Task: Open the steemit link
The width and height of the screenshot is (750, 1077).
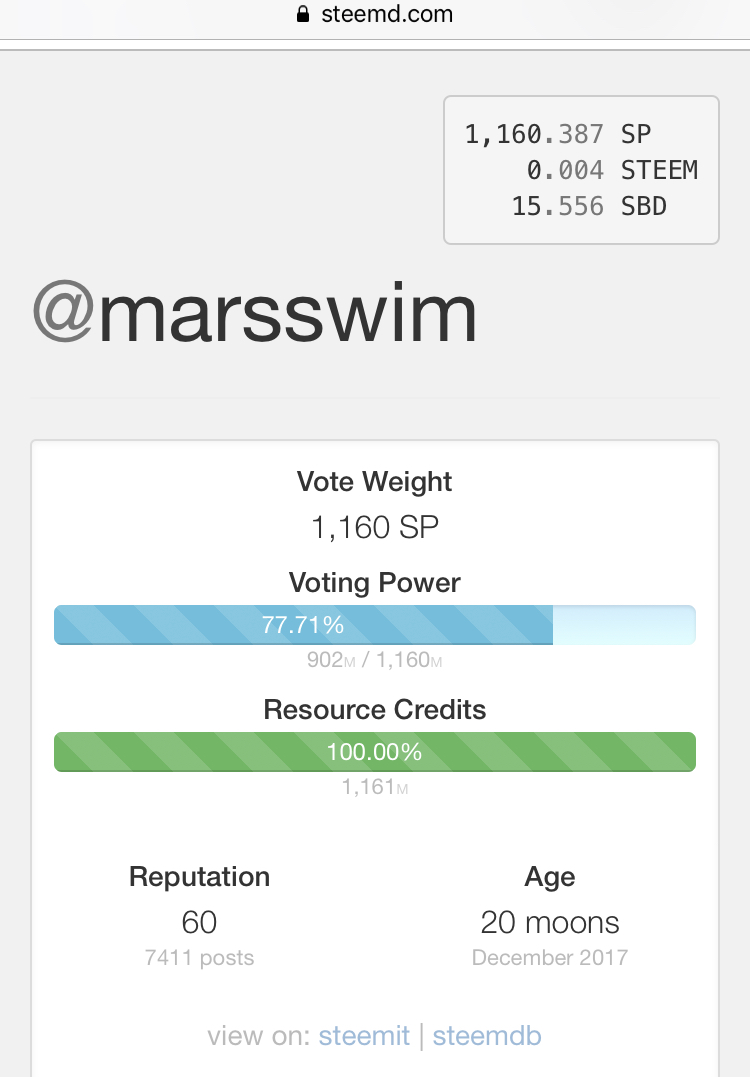Action: coord(364,1036)
